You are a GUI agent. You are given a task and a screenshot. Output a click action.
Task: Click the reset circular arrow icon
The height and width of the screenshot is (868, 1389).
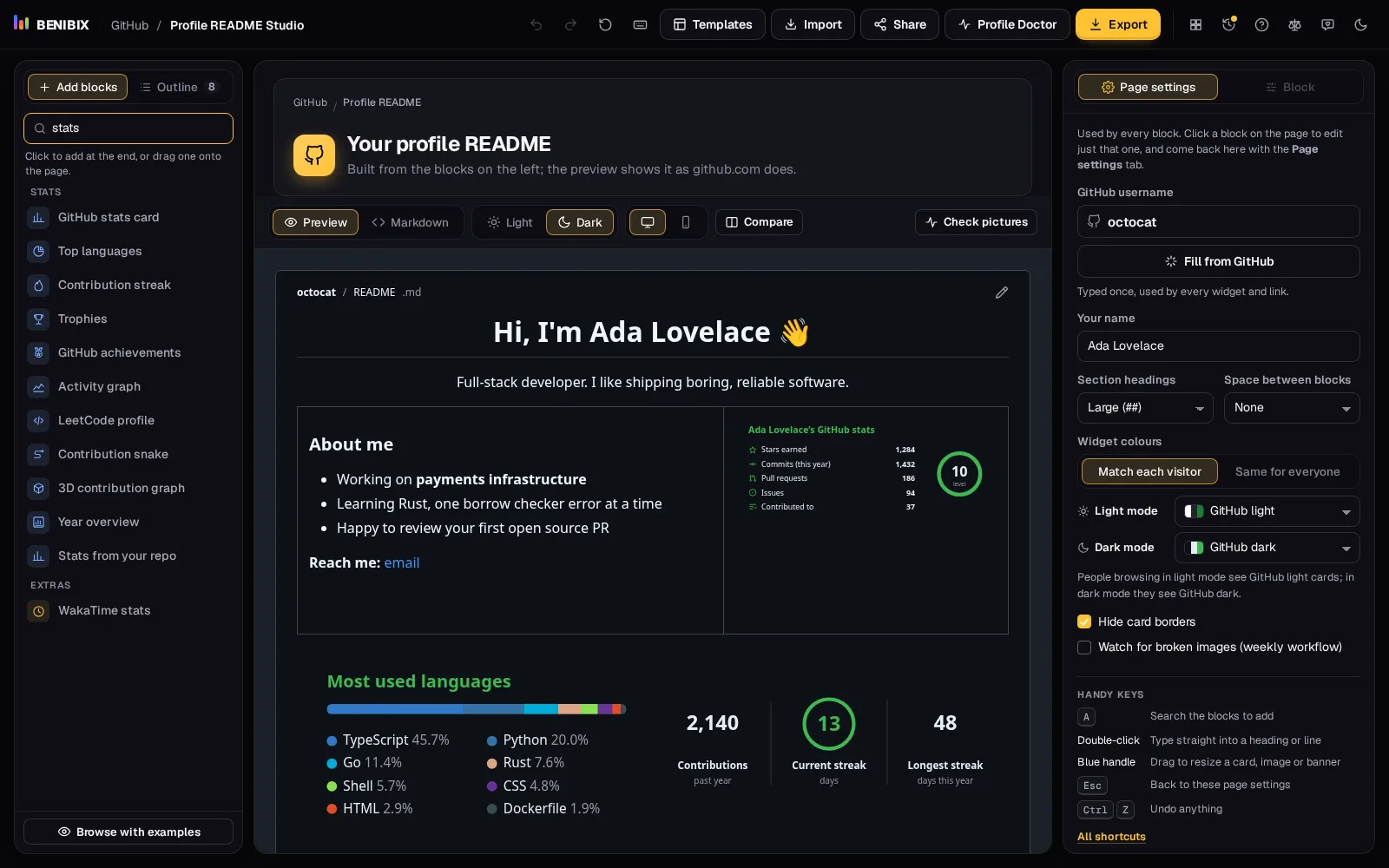coord(605,25)
